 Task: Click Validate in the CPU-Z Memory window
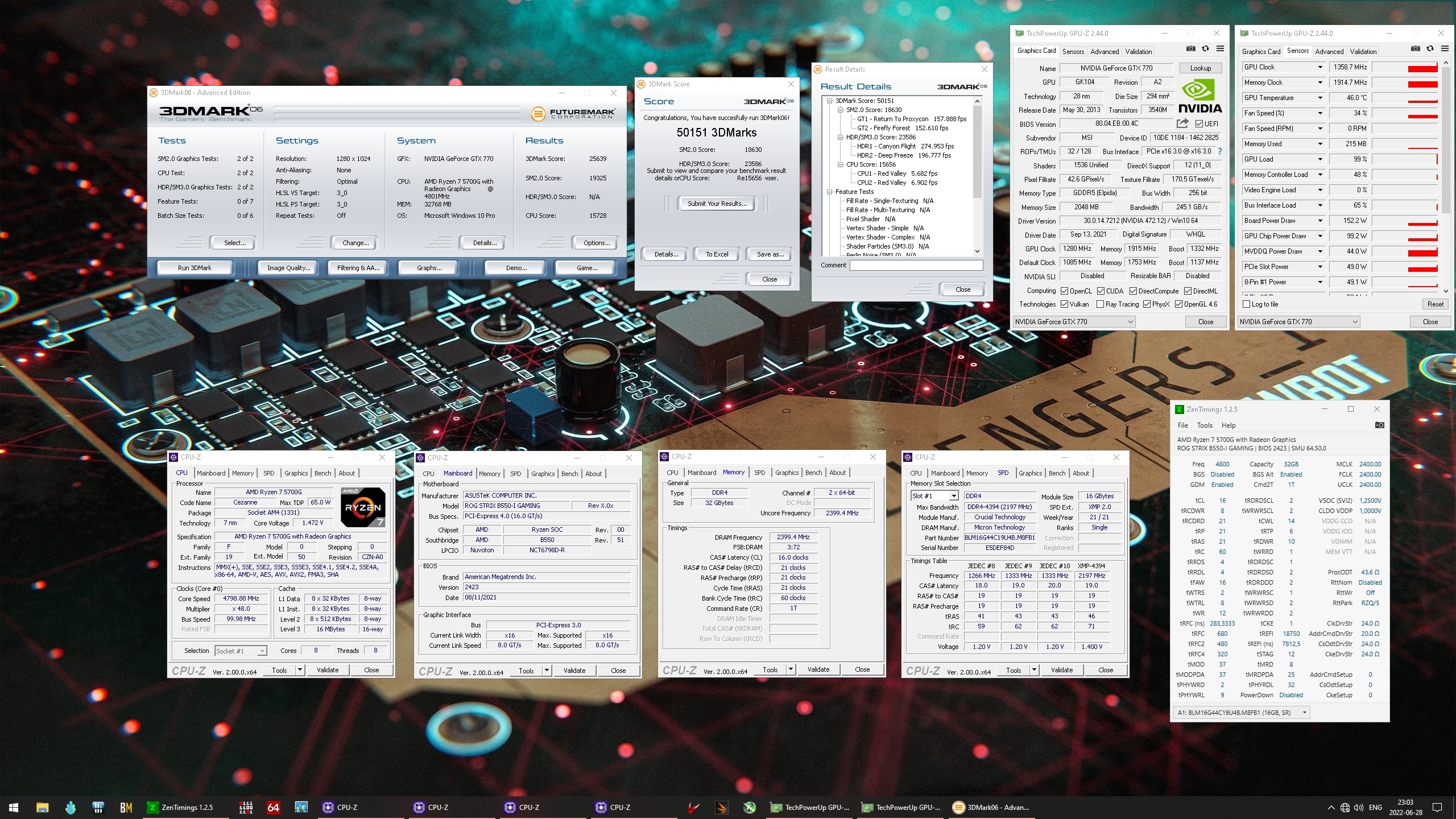pos(818,669)
